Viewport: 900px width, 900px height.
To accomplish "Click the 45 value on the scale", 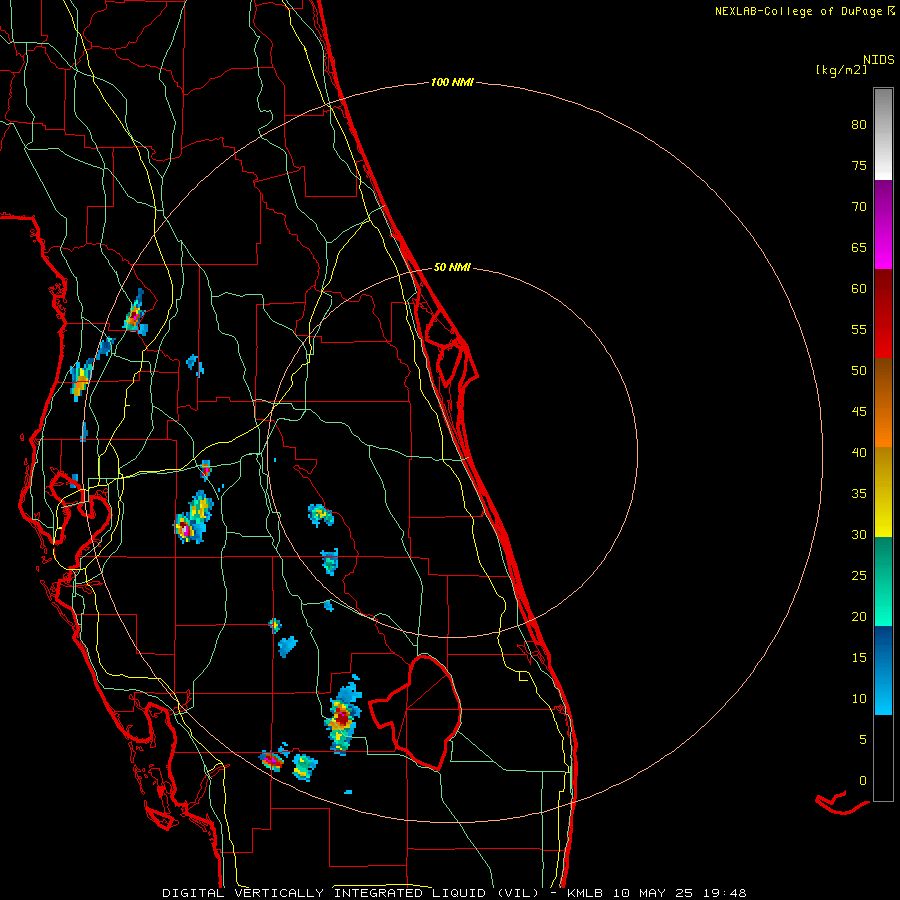I will [x=859, y=412].
